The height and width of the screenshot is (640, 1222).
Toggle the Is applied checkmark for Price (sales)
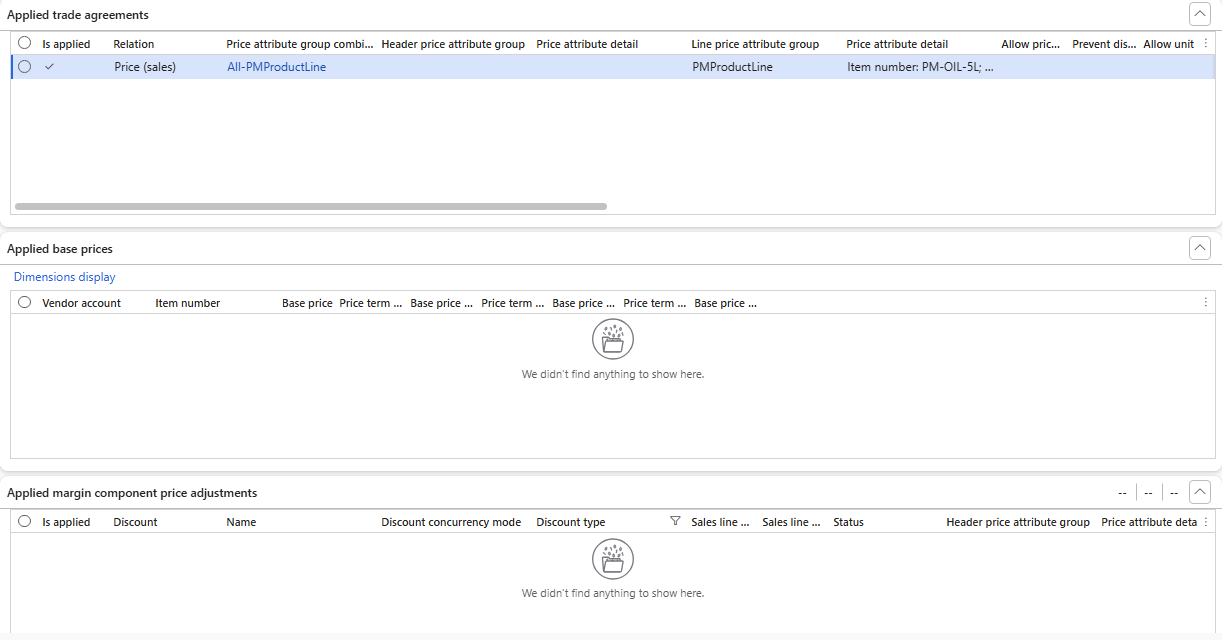pos(50,67)
